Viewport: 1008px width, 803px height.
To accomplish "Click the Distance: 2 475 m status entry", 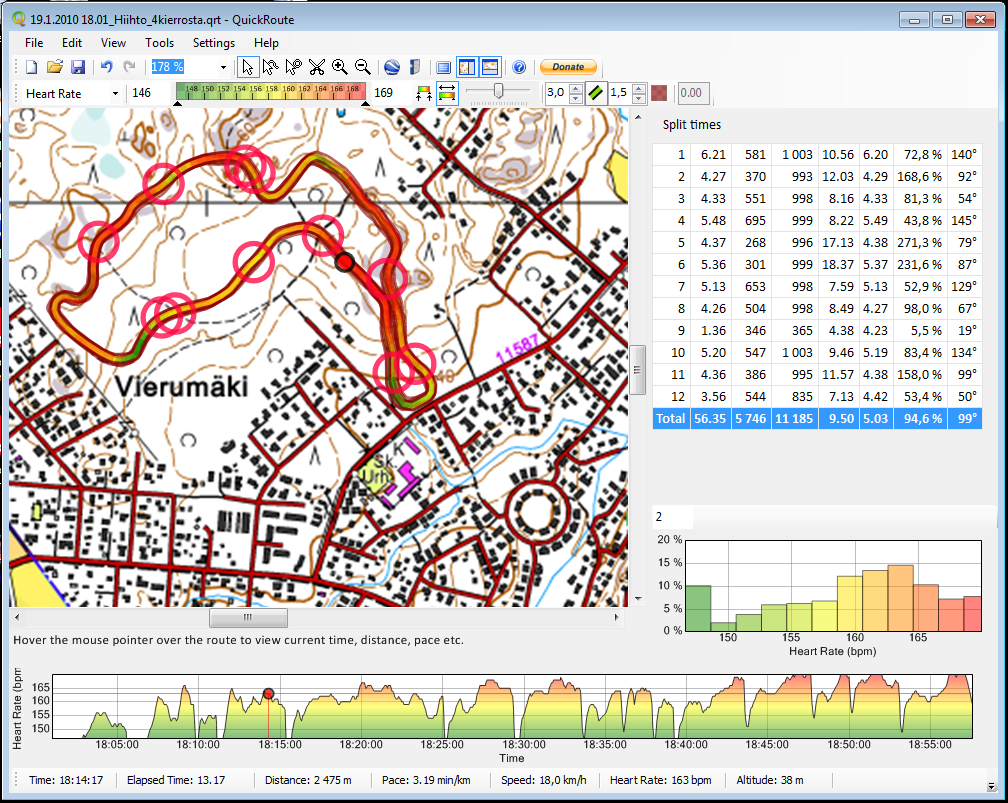I will 308,780.
